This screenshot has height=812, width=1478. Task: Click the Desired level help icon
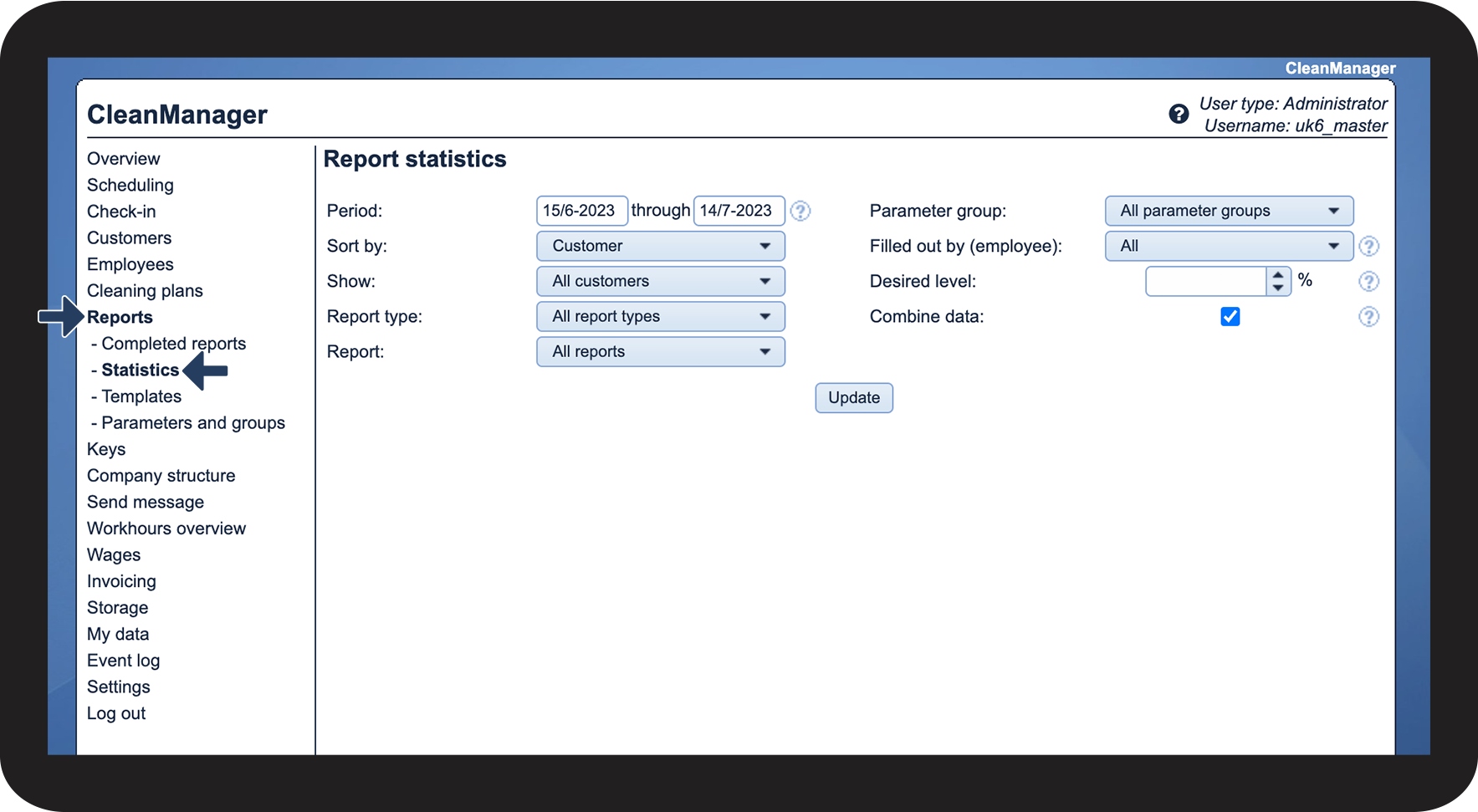1368,282
